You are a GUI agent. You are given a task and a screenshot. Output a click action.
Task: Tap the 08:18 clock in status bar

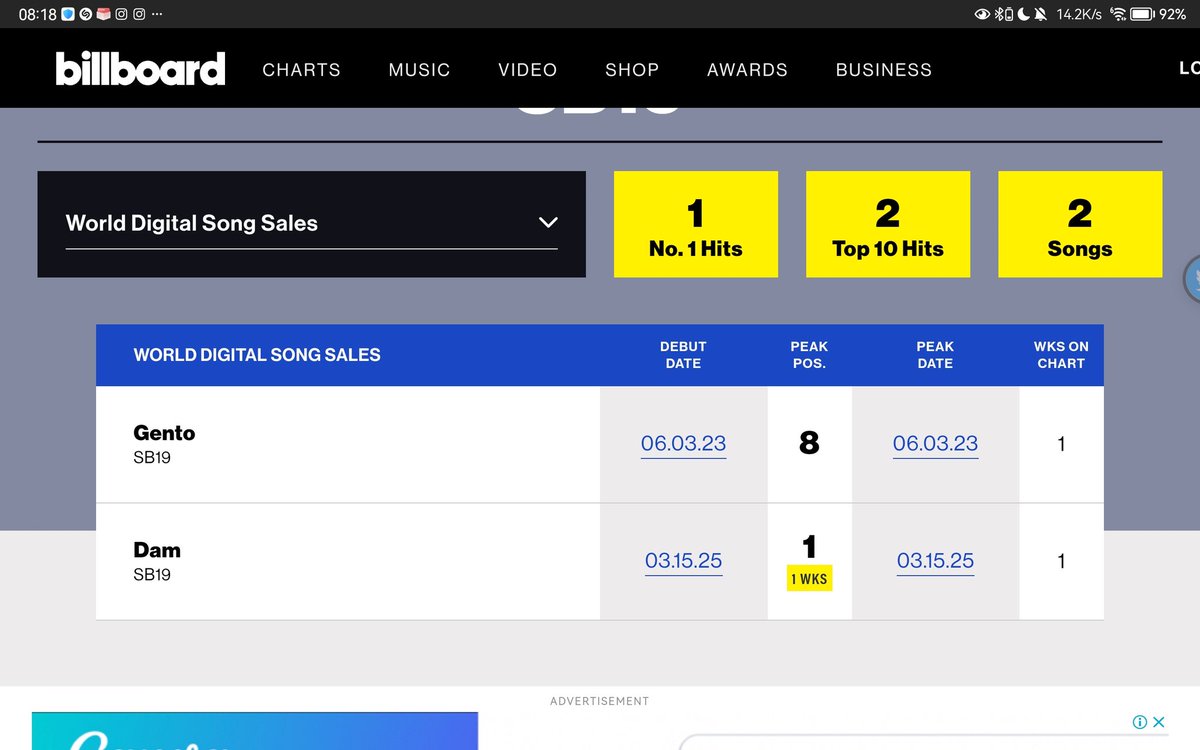point(37,14)
